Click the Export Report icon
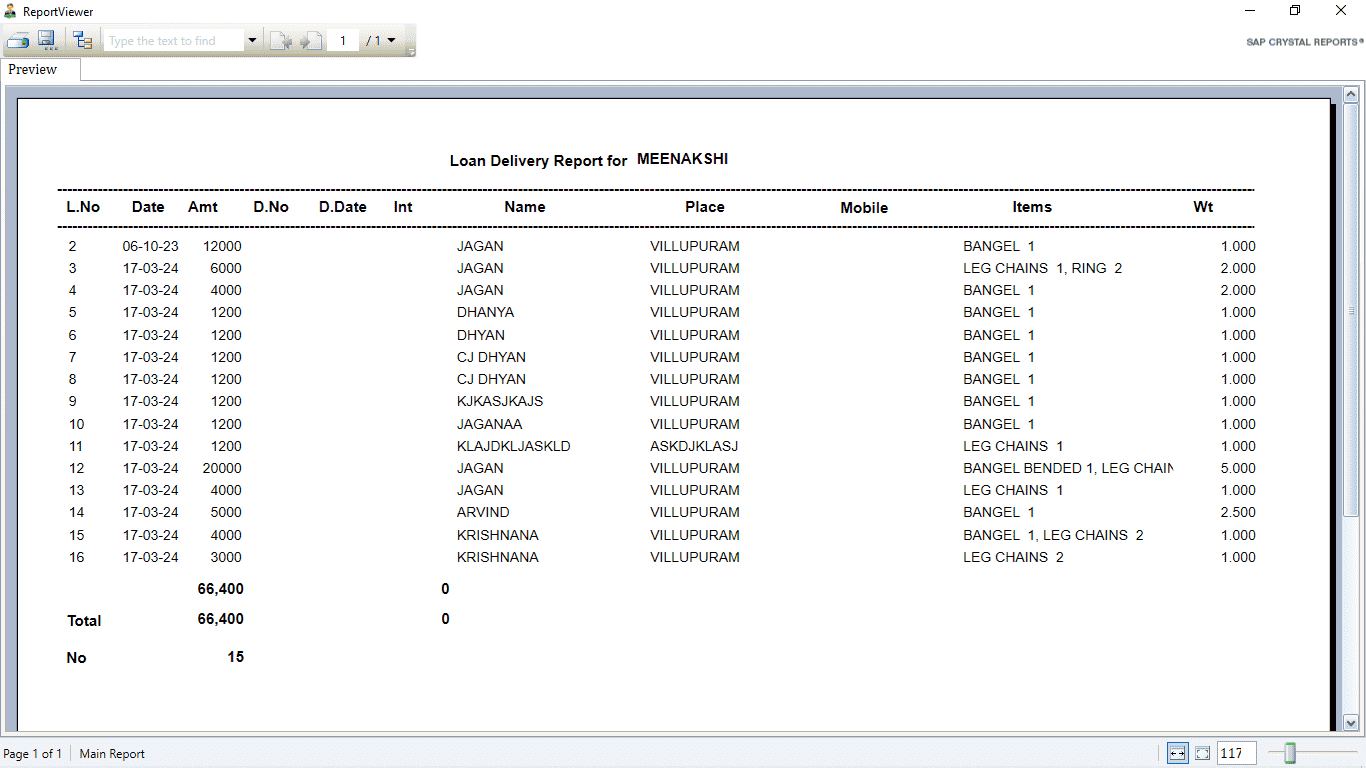This screenshot has height=768, width=1366. (x=46, y=41)
